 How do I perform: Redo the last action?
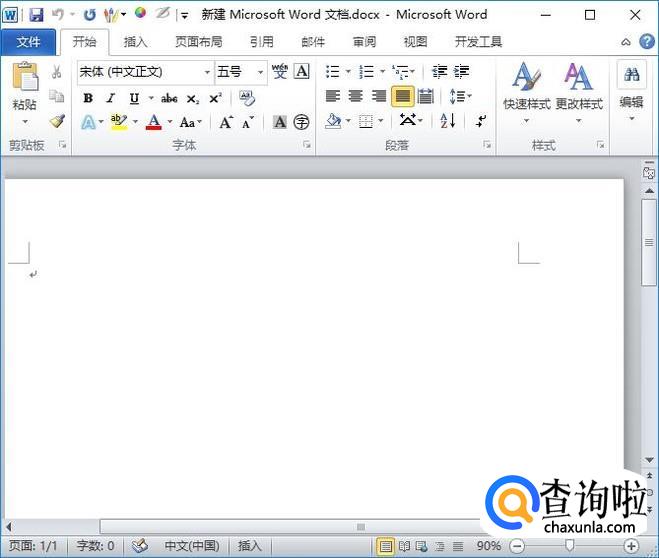89,15
